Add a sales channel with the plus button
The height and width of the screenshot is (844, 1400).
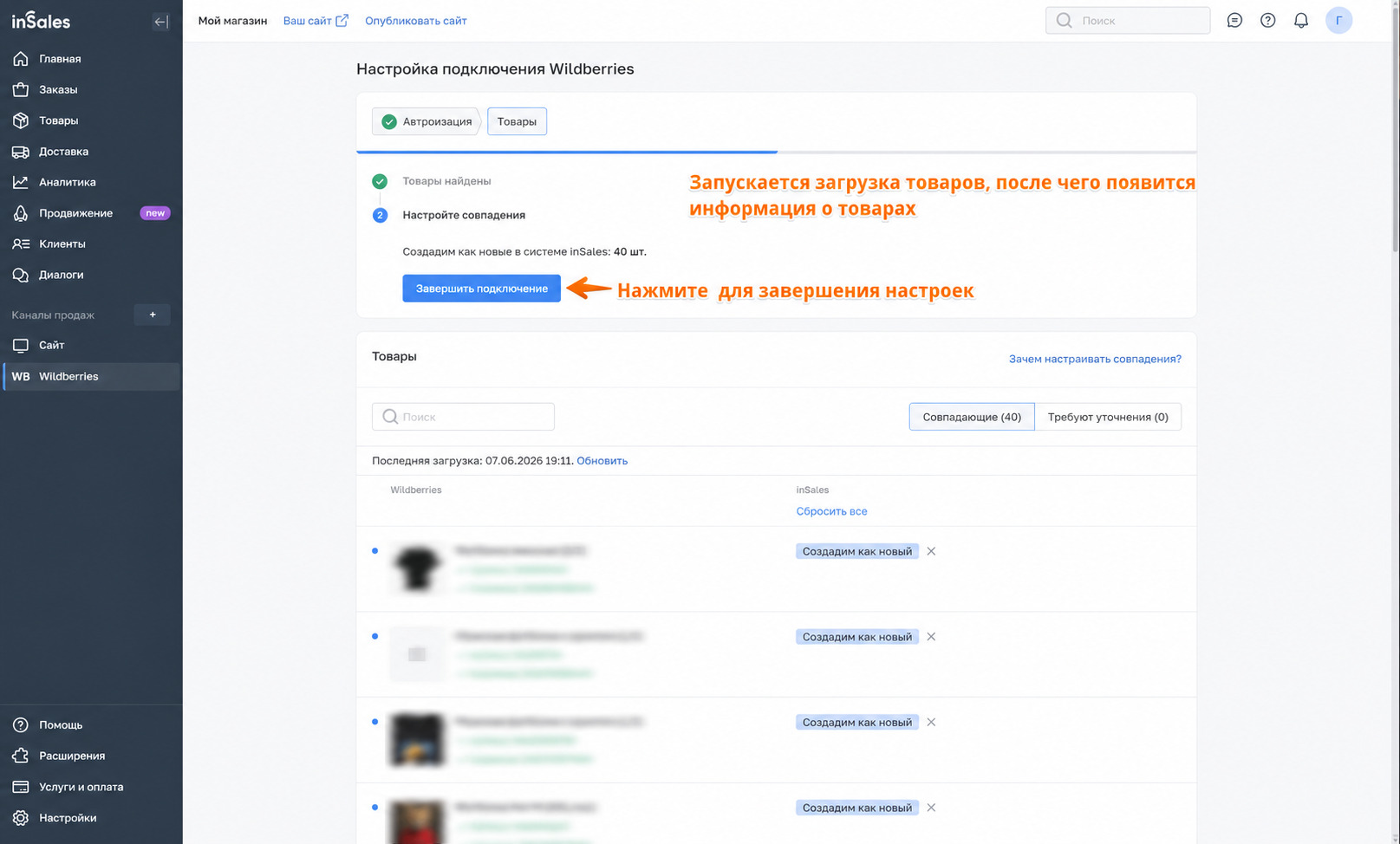click(153, 315)
